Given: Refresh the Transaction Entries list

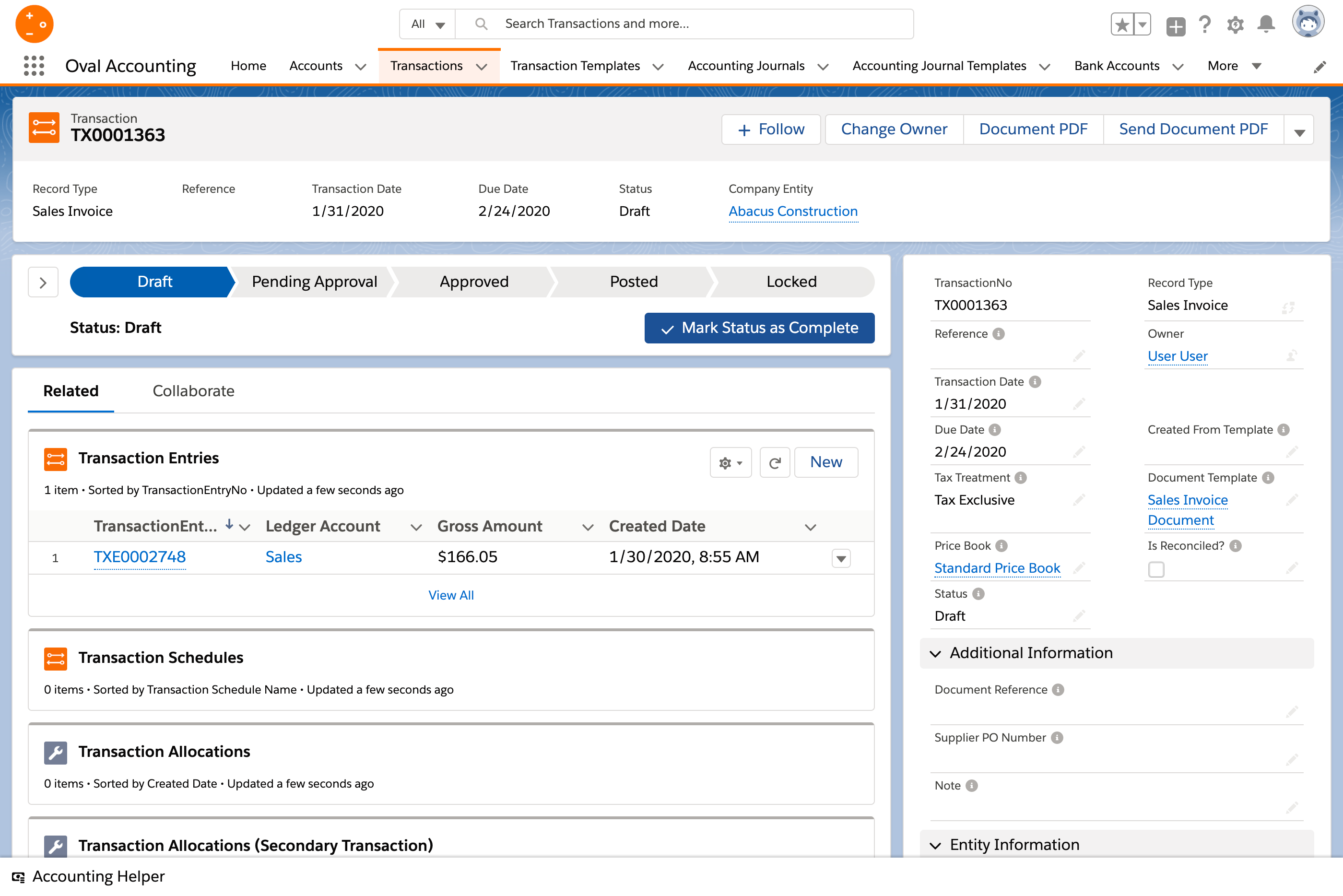Looking at the screenshot, I should point(774,462).
